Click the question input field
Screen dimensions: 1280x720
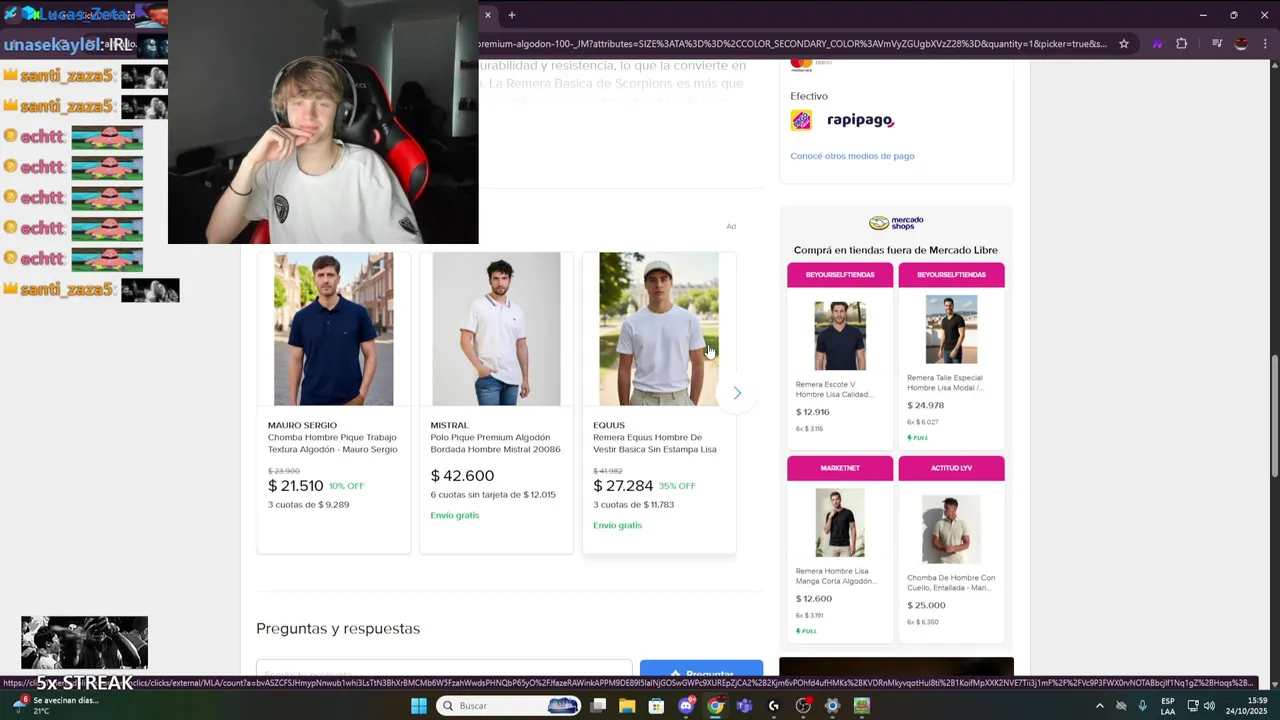[444, 671]
